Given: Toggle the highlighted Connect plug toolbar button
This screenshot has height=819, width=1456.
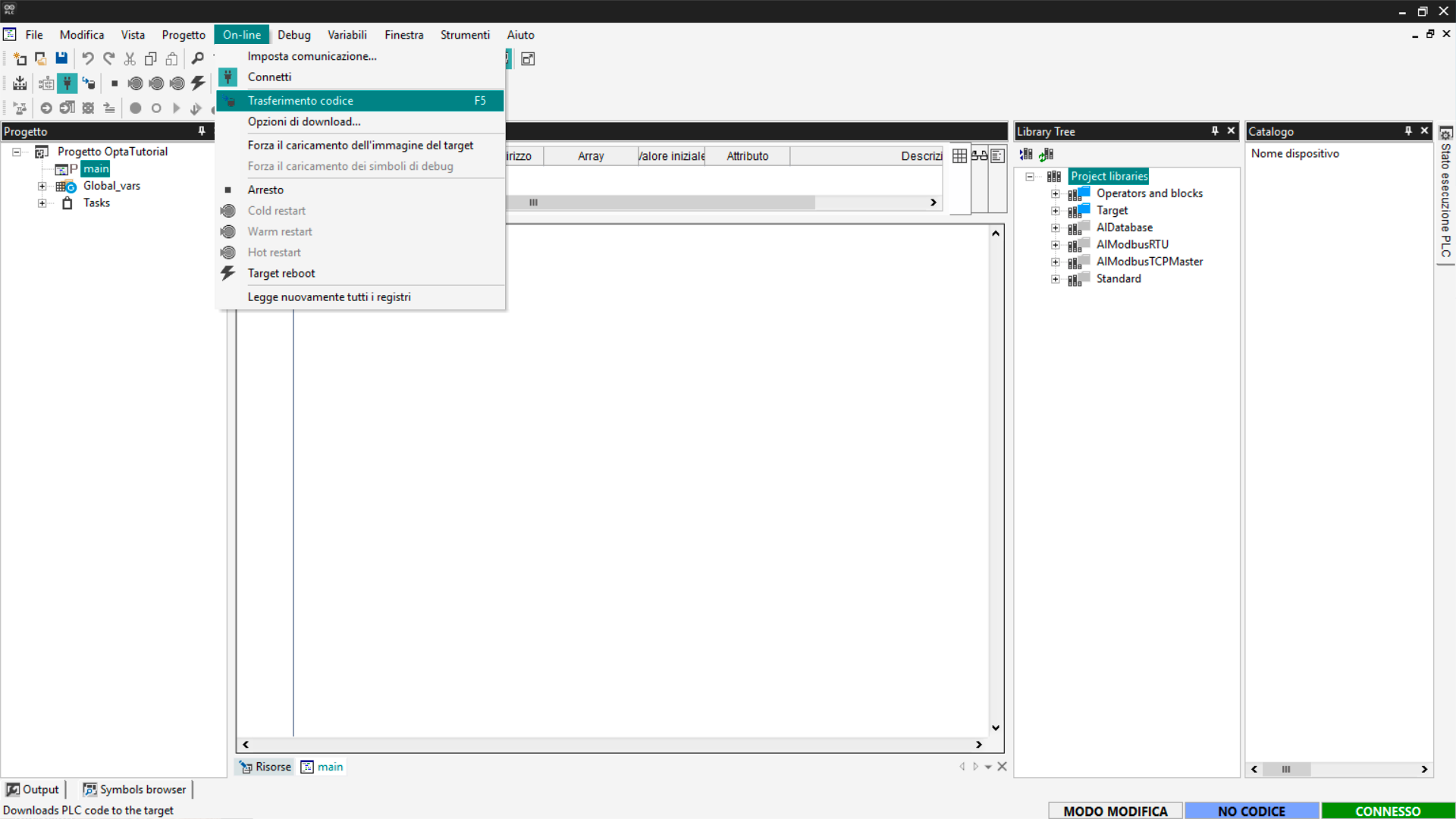Looking at the screenshot, I should [x=67, y=83].
